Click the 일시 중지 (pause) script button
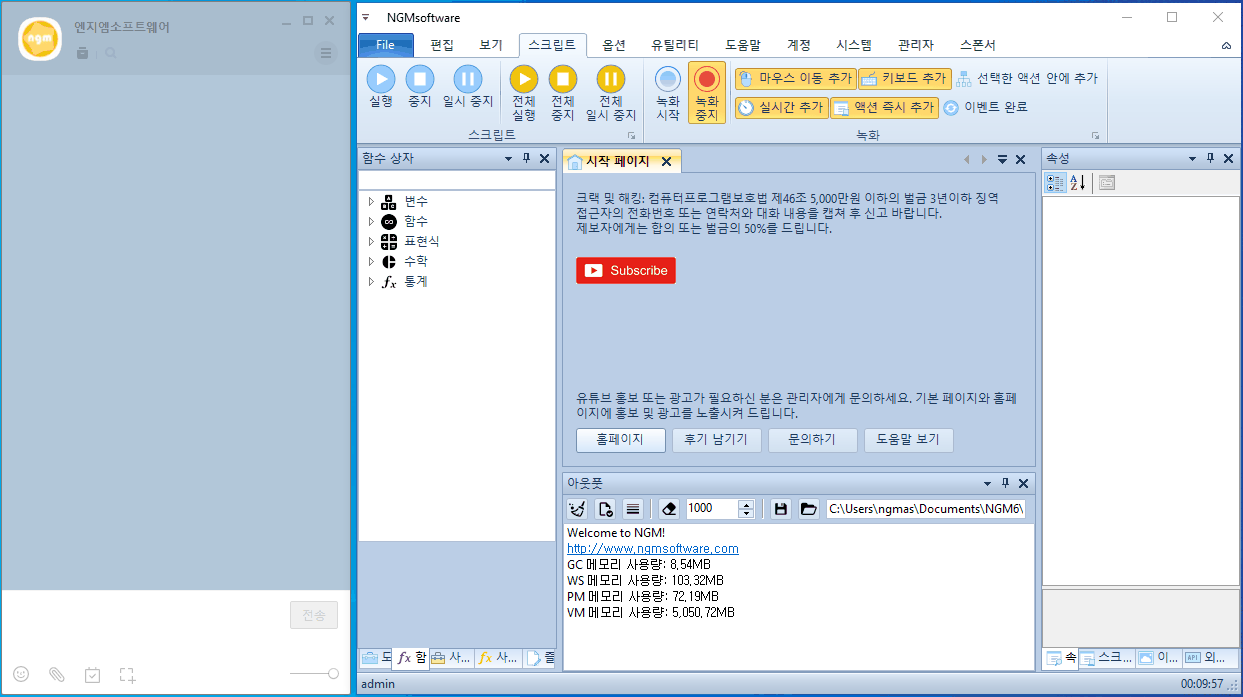The image size is (1243, 697). (x=468, y=86)
